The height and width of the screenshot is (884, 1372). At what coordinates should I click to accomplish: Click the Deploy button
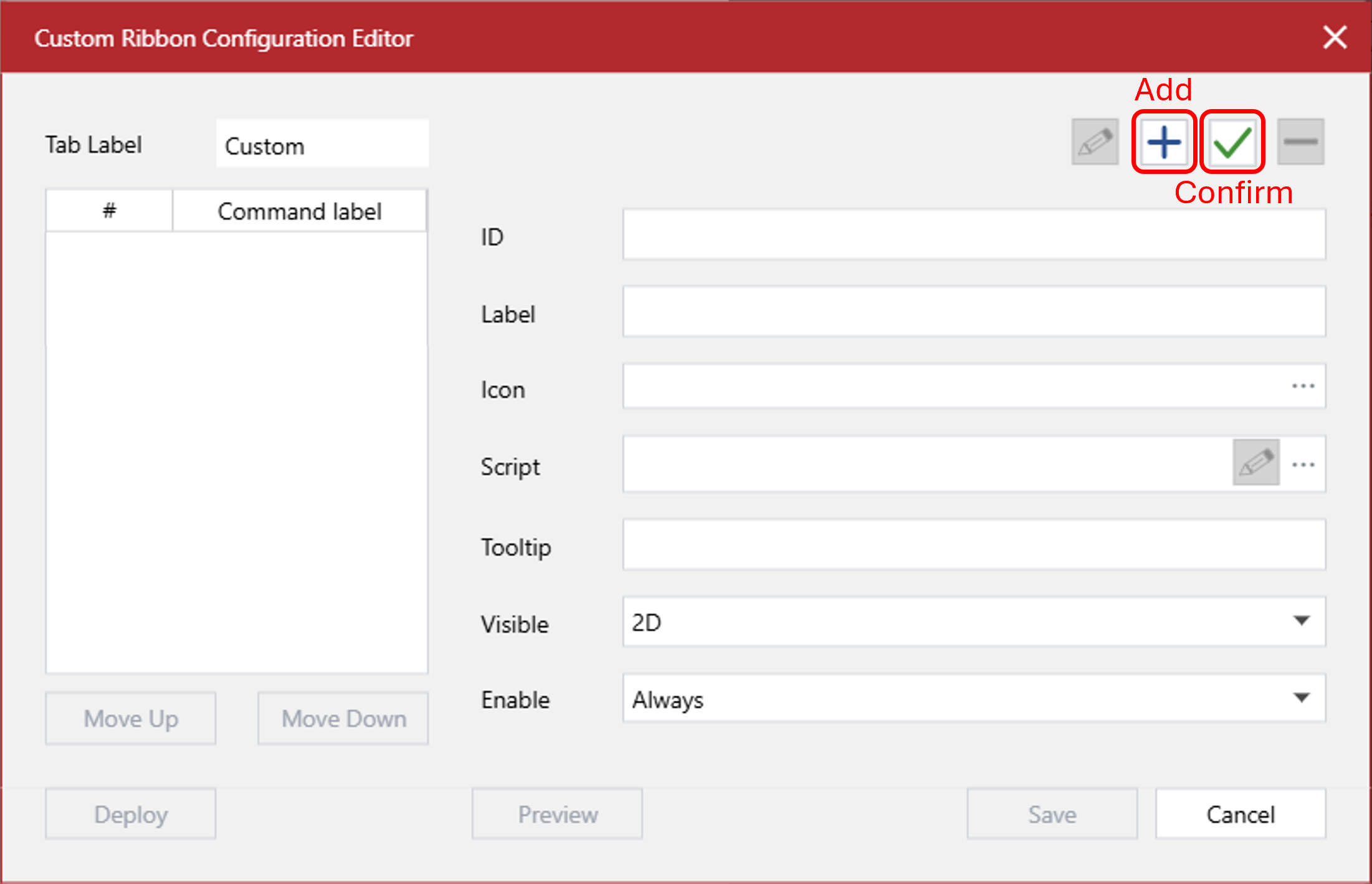pyautogui.click(x=131, y=814)
